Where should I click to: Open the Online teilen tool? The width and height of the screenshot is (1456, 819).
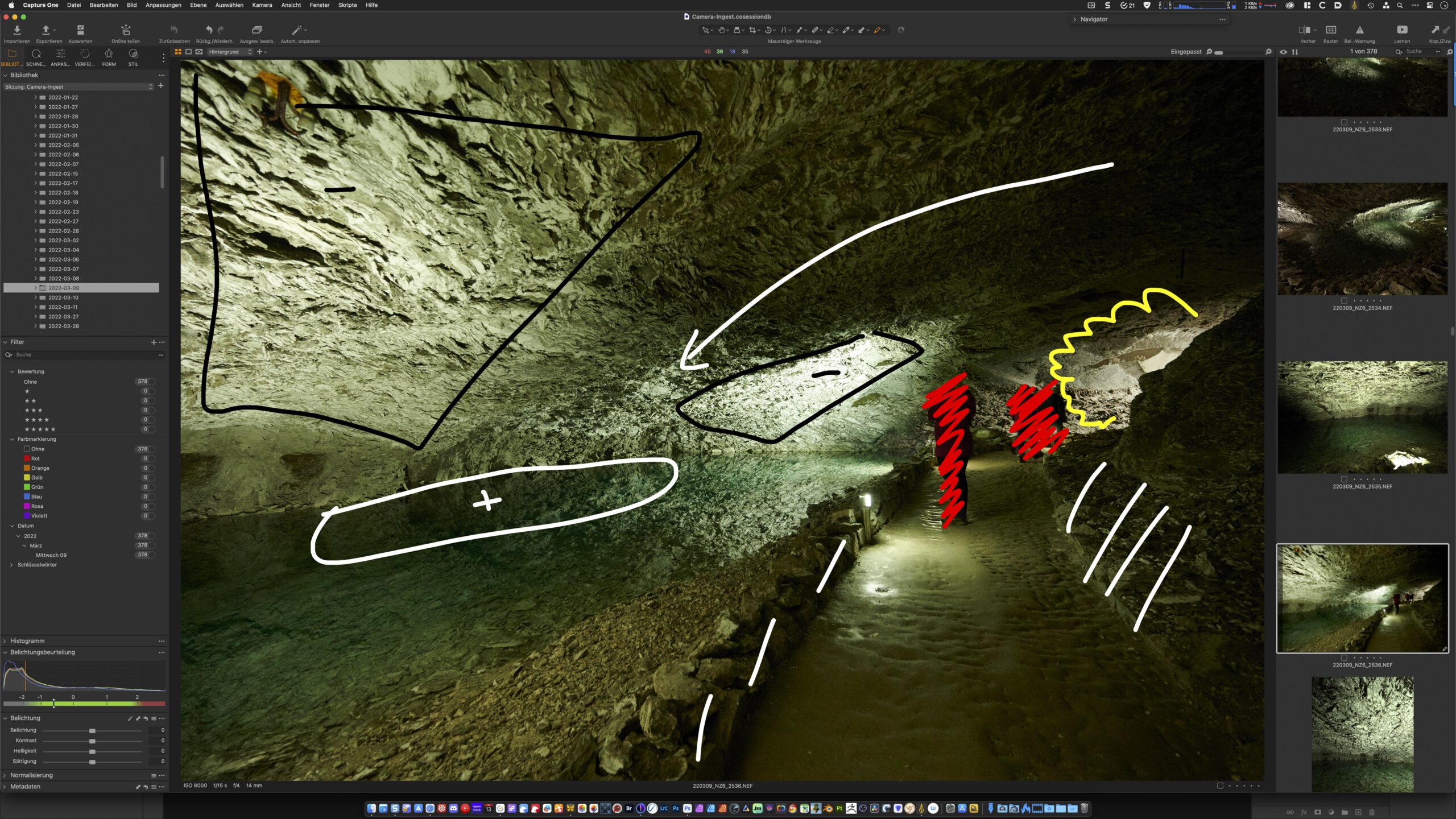pyautogui.click(x=126, y=31)
